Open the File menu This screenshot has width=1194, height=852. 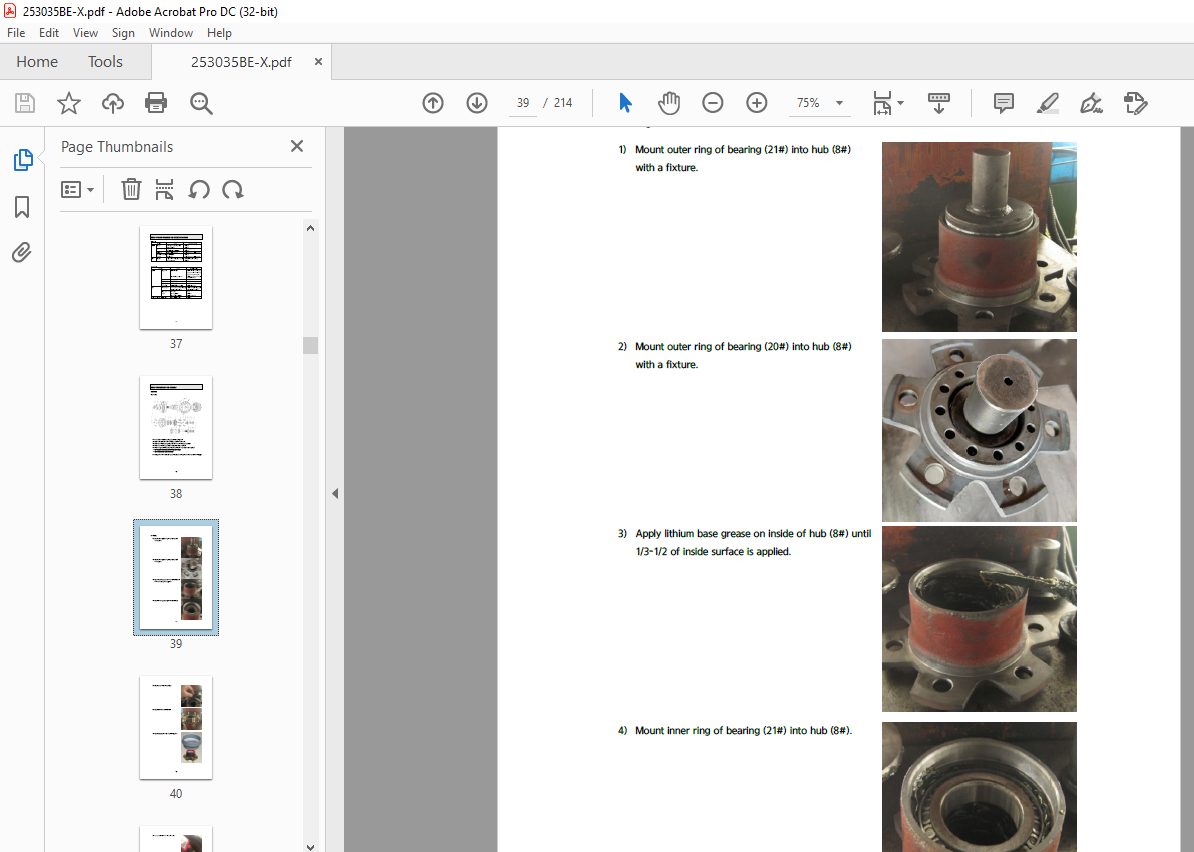[x=16, y=33]
